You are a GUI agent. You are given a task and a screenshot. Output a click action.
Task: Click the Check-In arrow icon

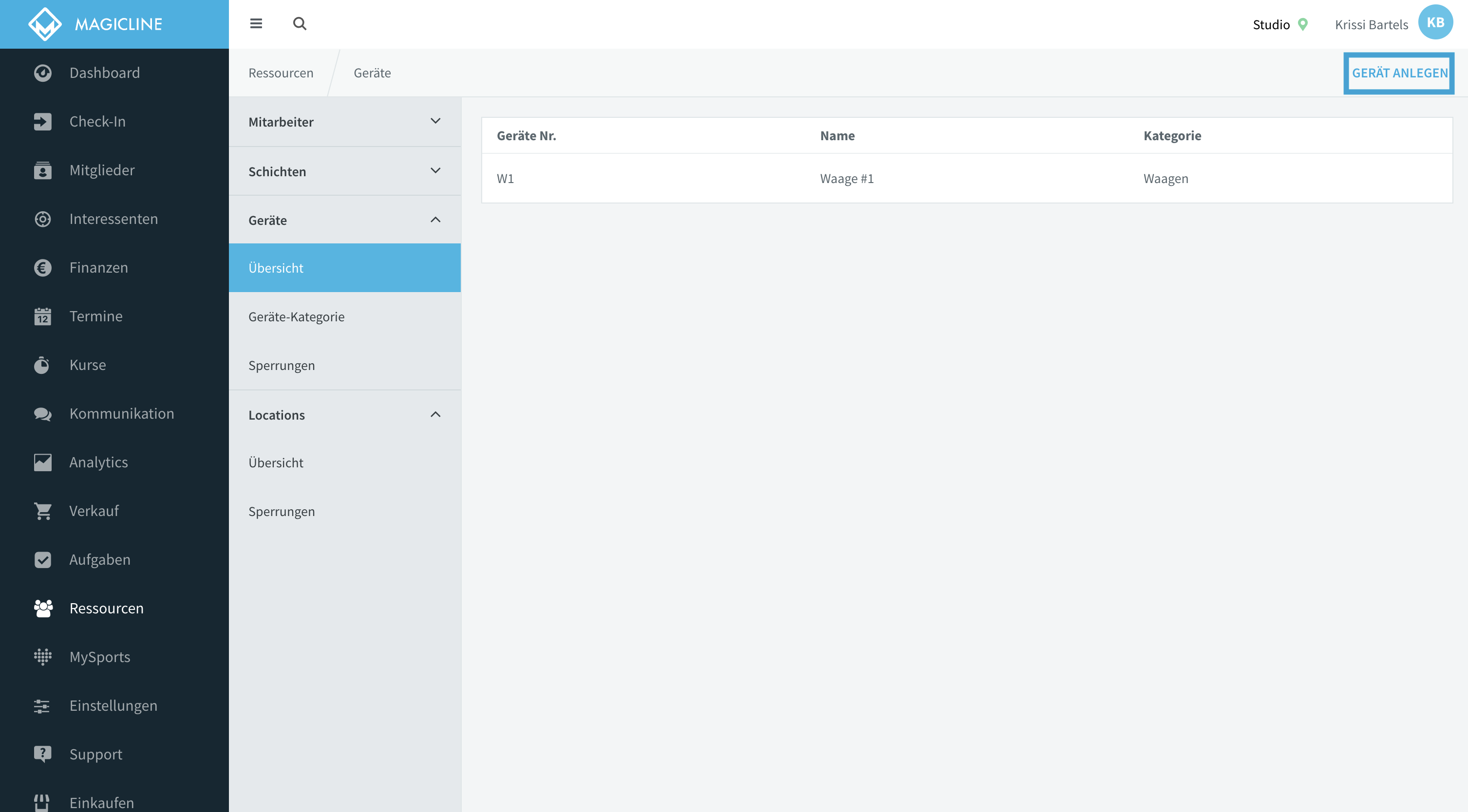point(43,121)
